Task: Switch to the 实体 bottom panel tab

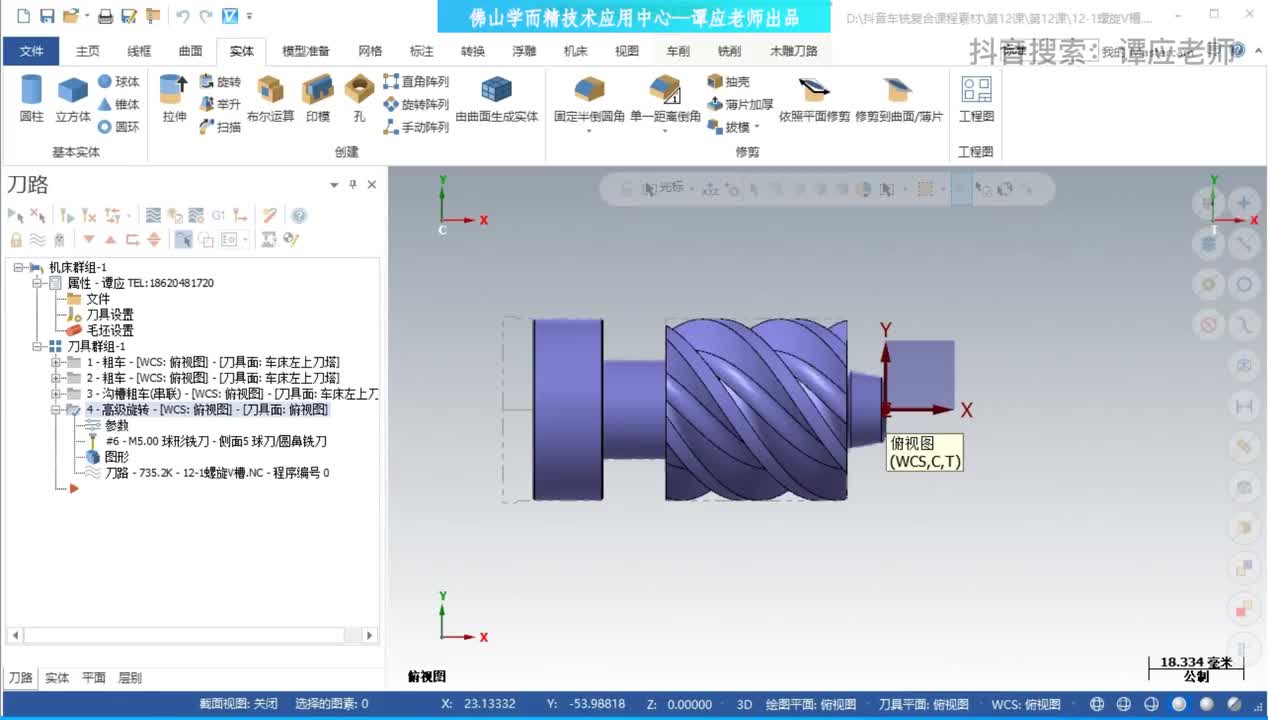Action: [x=57, y=678]
